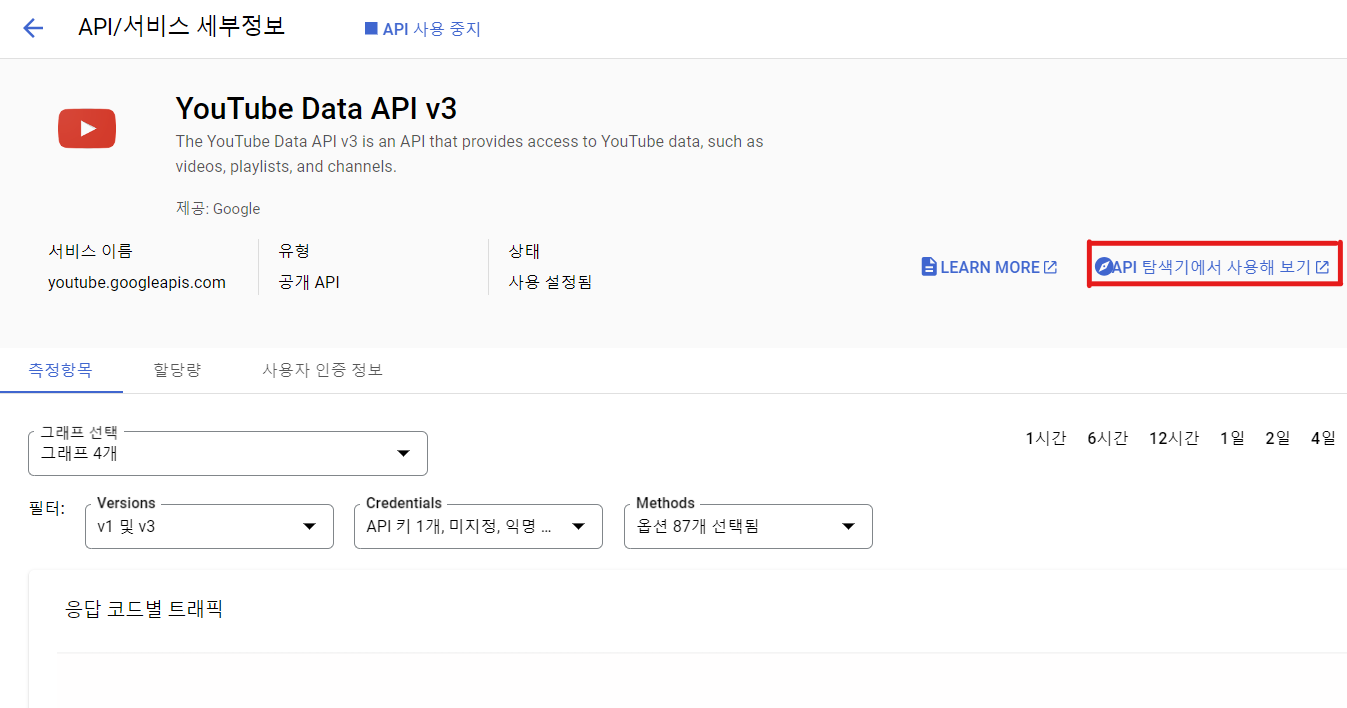Click the 서비스 이름 label
The image size is (1347, 708).
point(90,251)
